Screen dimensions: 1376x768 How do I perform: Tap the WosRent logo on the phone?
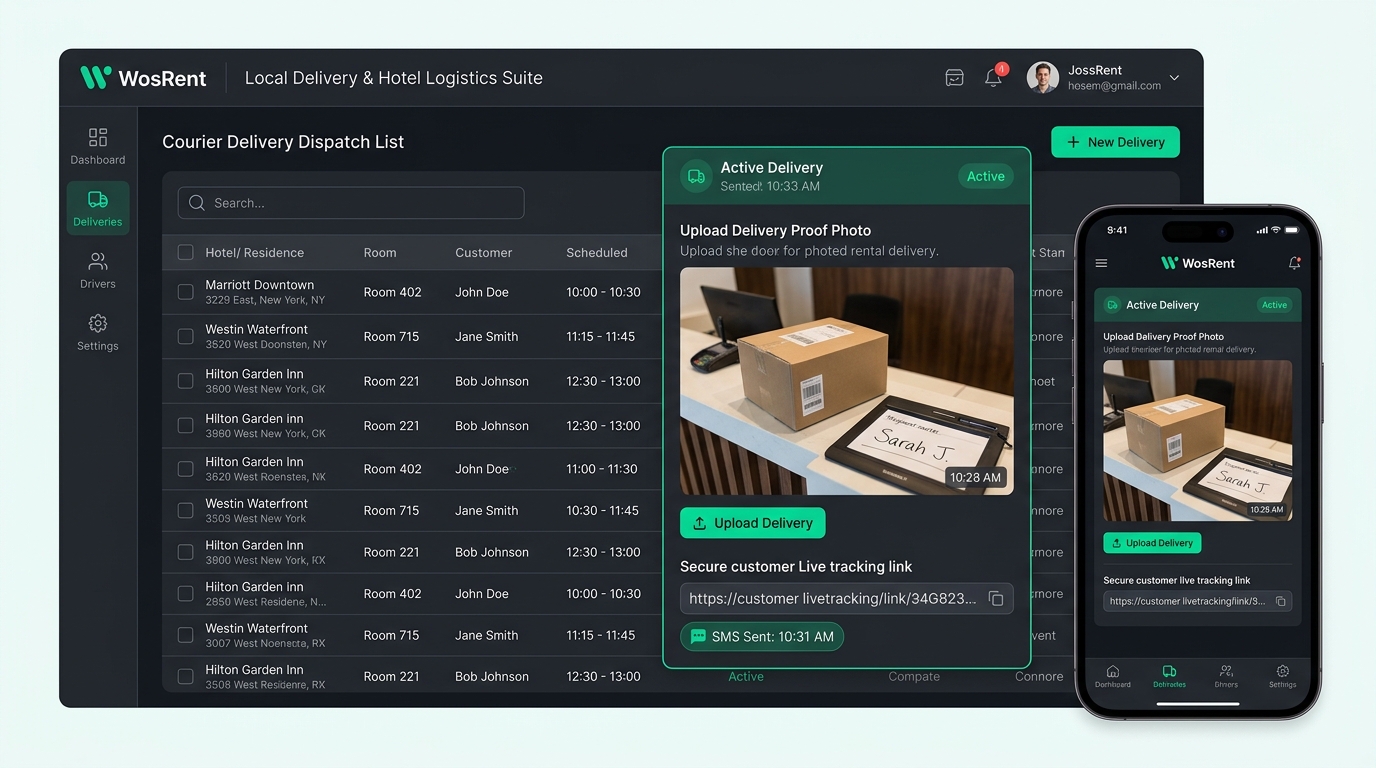pos(1197,263)
